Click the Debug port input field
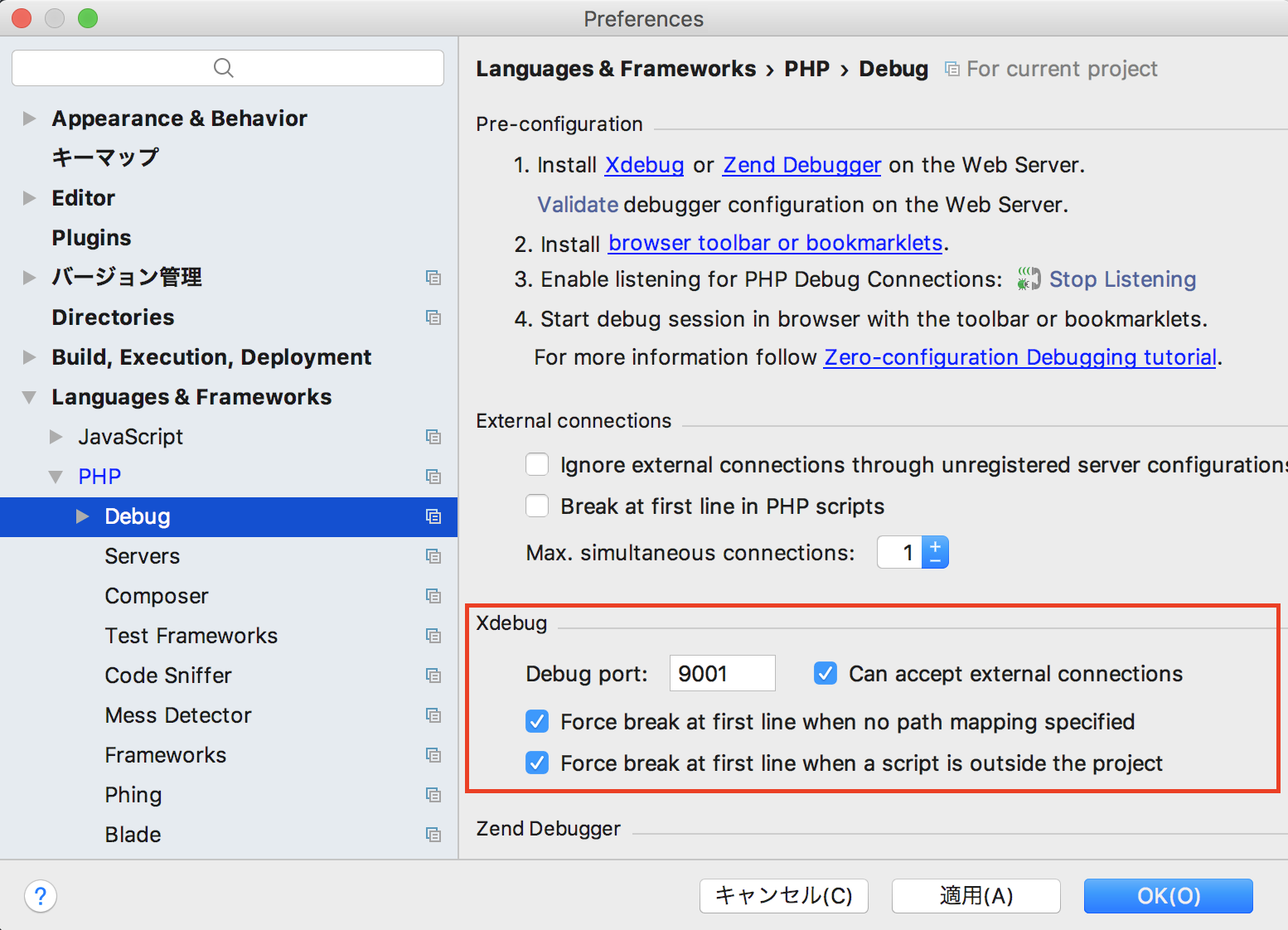1288x930 pixels. (720, 673)
